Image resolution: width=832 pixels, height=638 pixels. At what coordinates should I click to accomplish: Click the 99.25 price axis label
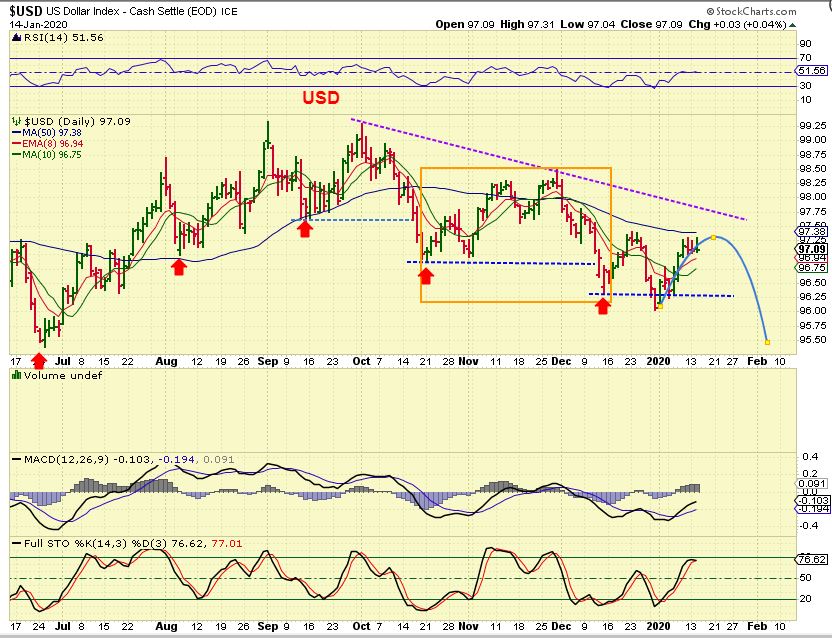click(812, 126)
